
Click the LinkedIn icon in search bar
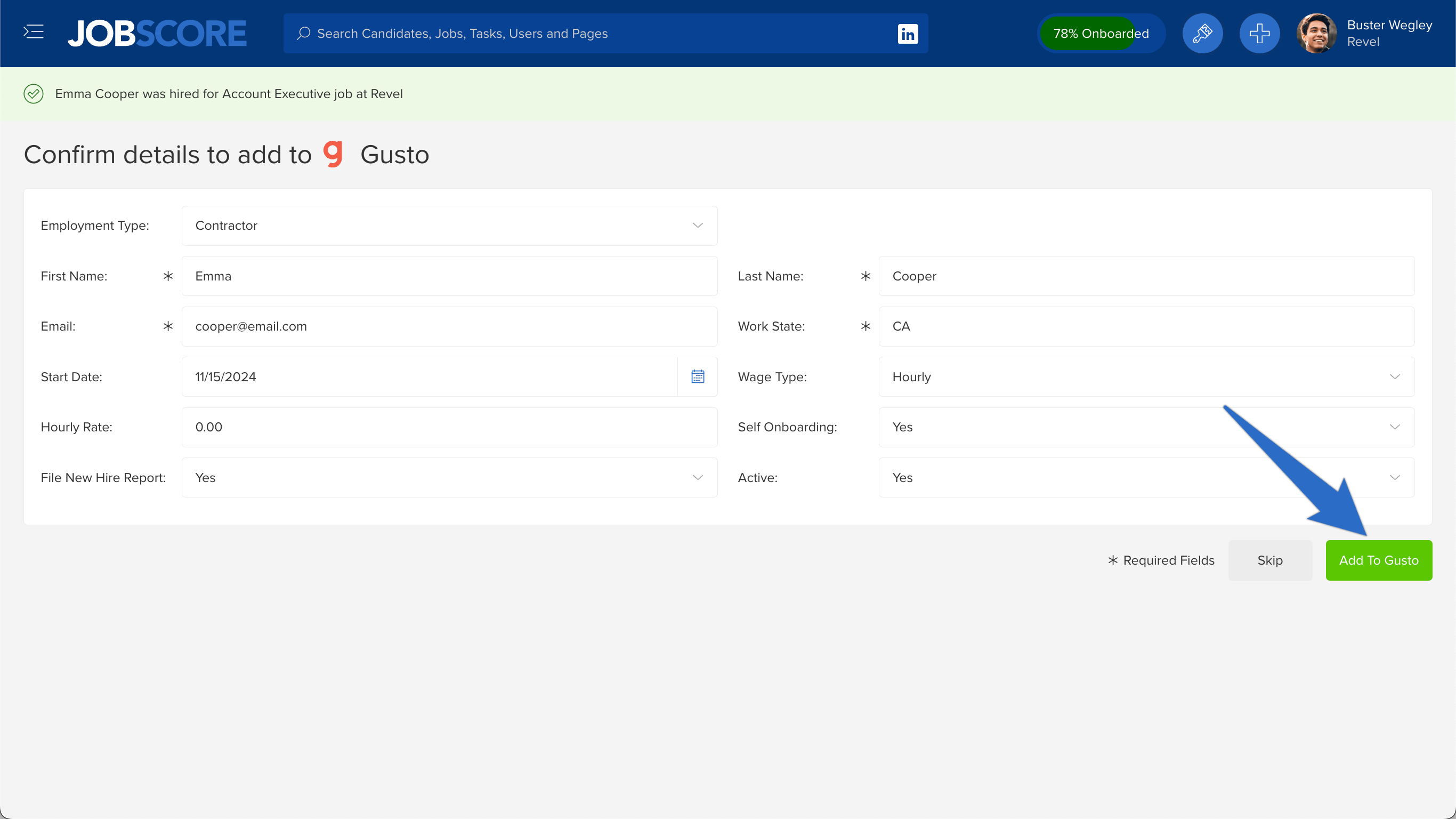click(907, 34)
